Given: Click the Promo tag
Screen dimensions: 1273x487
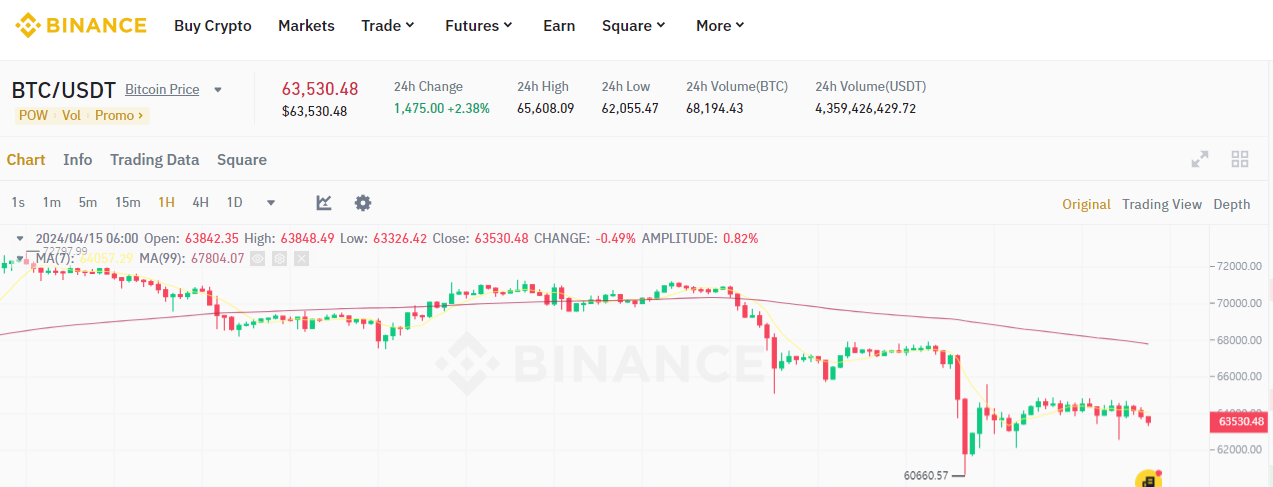Looking at the screenshot, I should pos(119,115).
